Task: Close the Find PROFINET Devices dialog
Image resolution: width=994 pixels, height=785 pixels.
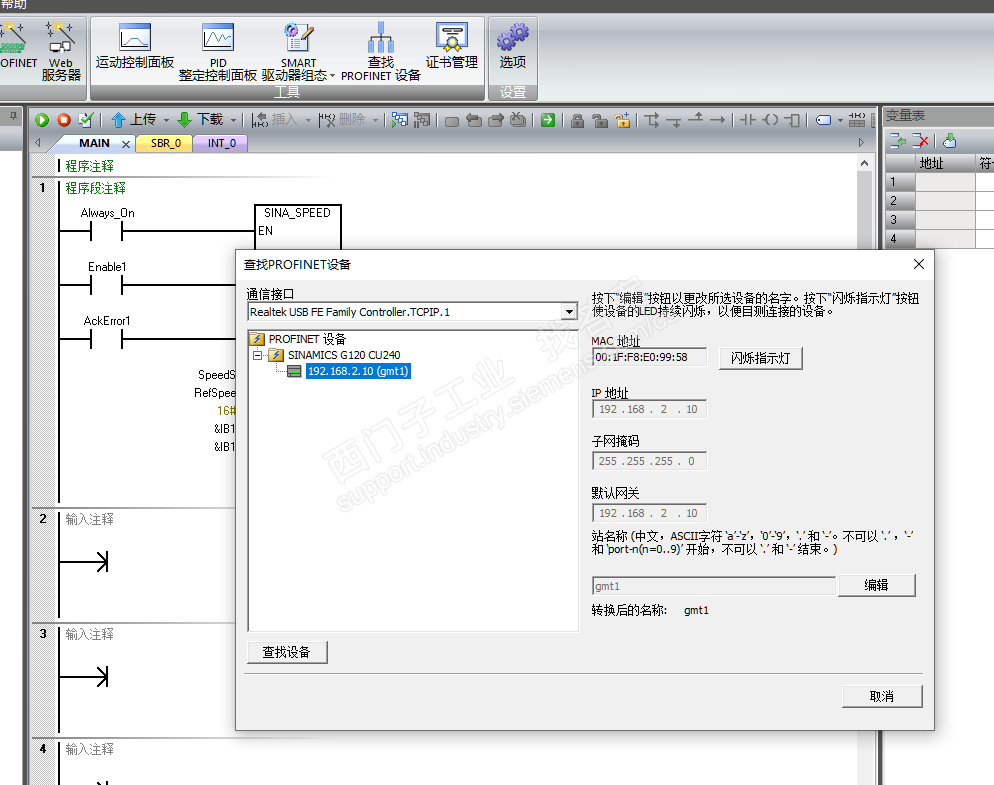Action: (919, 264)
